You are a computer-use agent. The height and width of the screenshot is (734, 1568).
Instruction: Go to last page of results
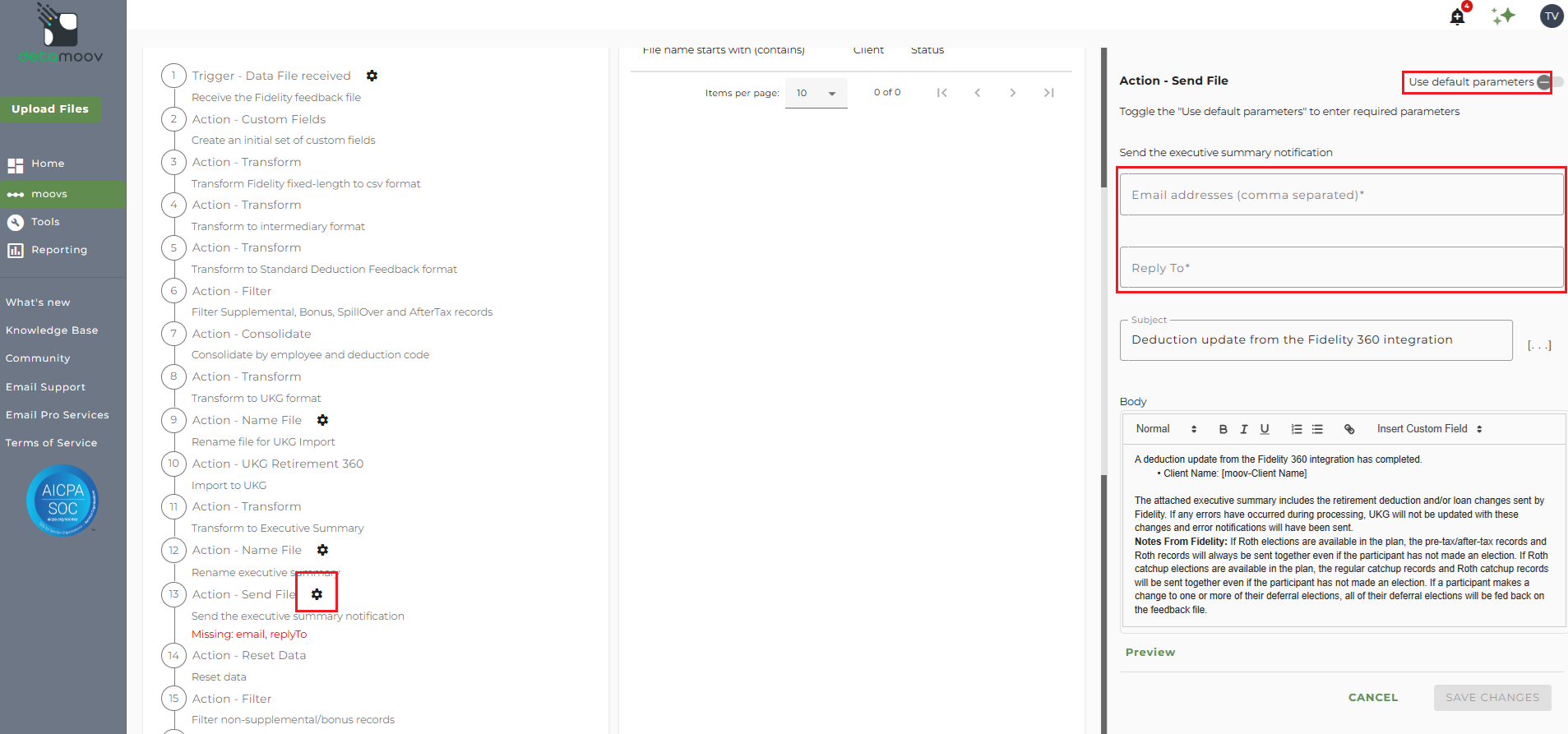1048,93
